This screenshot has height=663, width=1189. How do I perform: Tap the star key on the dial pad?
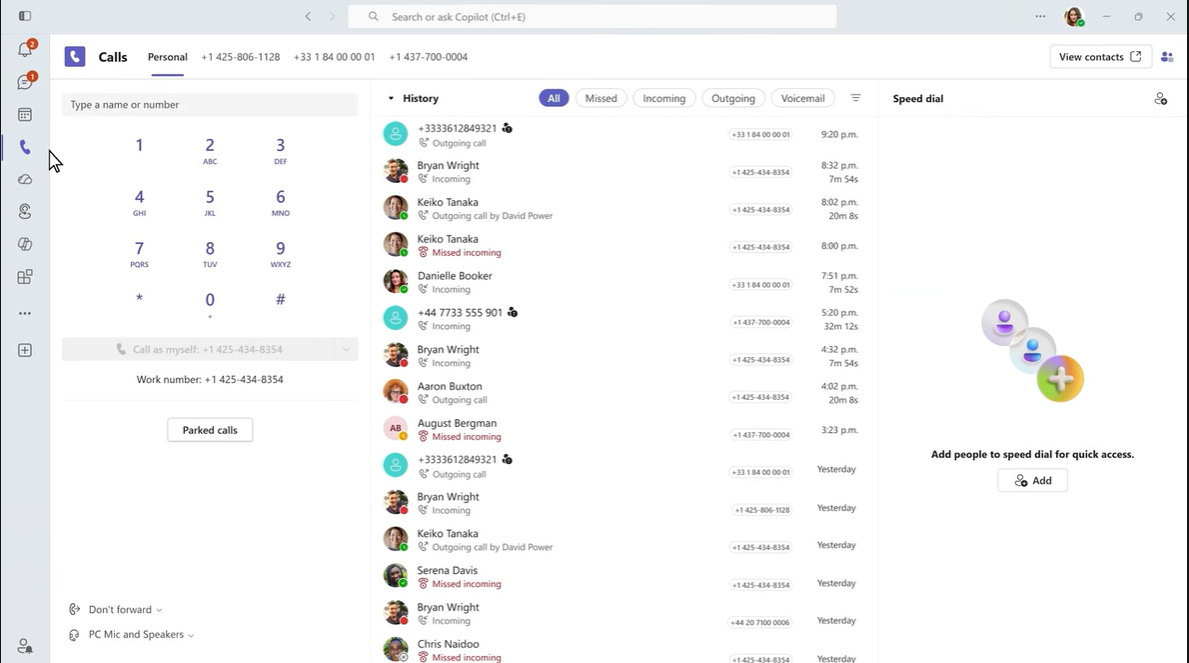click(x=140, y=299)
